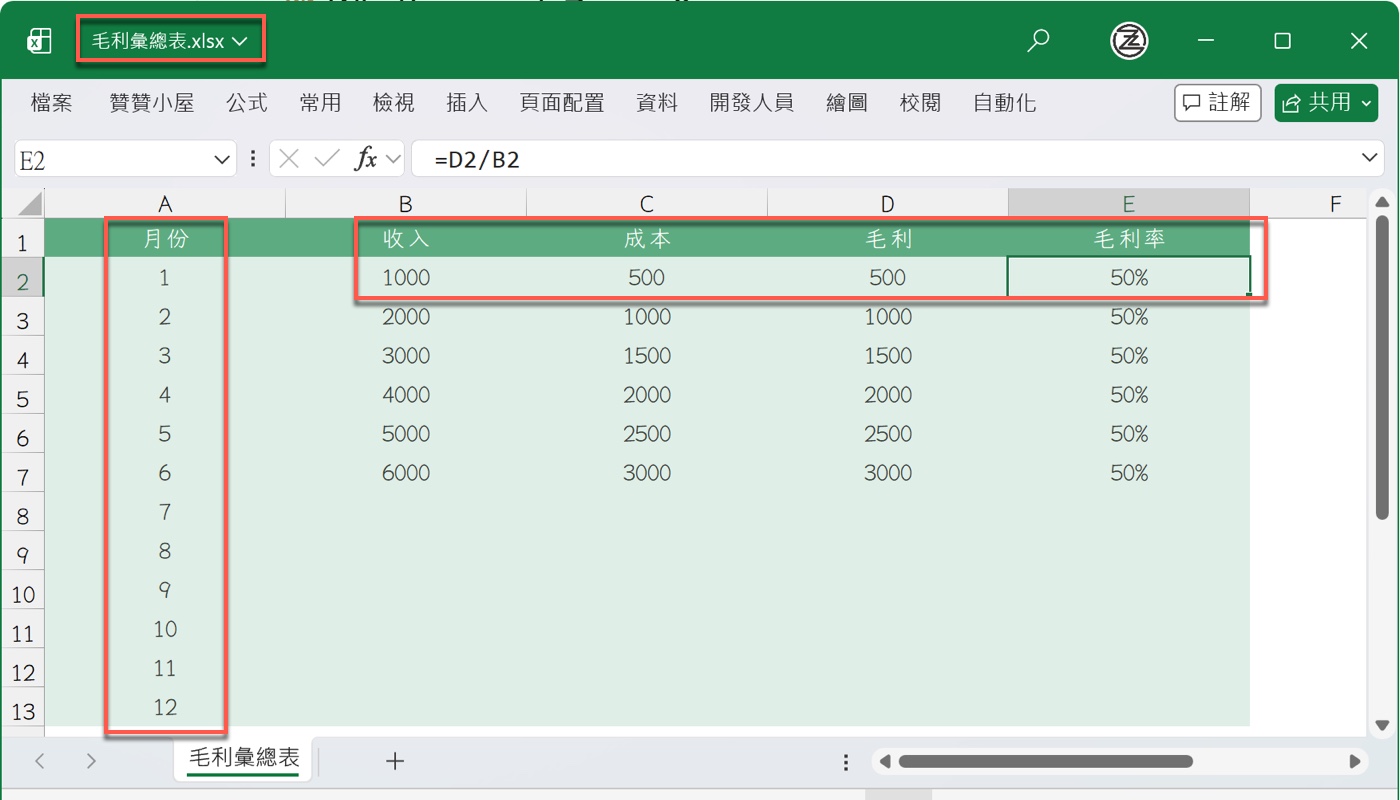Open the user account avatar icon
The width and height of the screenshot is (1400, 800).
point(1129,41)
